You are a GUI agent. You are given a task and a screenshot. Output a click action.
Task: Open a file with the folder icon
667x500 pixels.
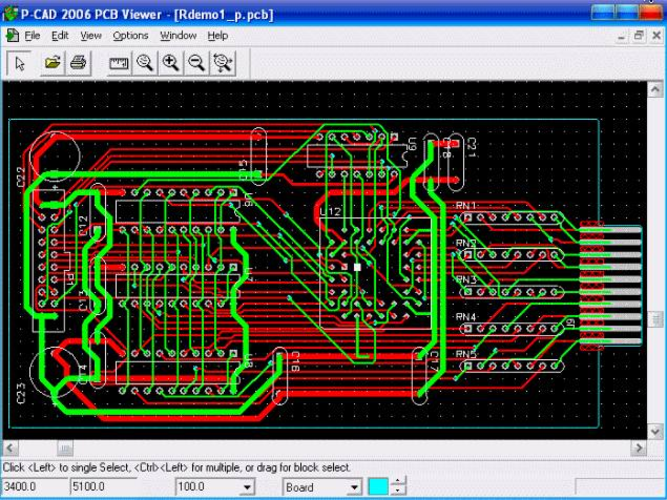click(x=52, y=63)
